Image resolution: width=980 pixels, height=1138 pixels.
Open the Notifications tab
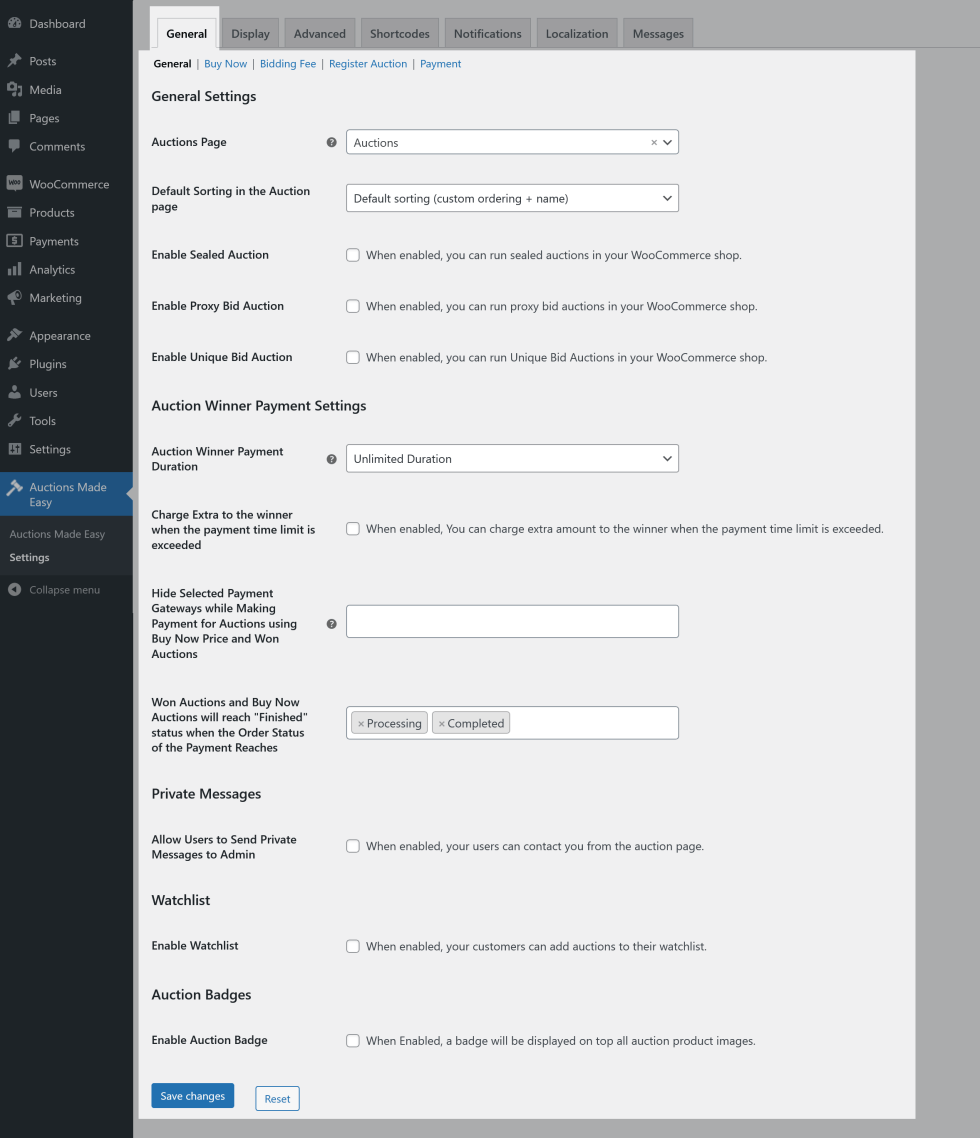coord(487,34)
